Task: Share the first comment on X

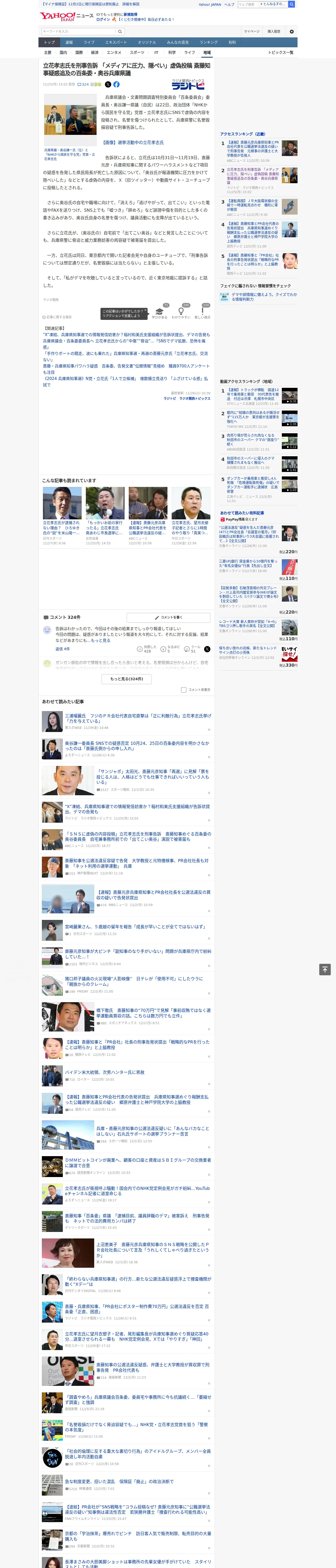Action: click(207, 649)
